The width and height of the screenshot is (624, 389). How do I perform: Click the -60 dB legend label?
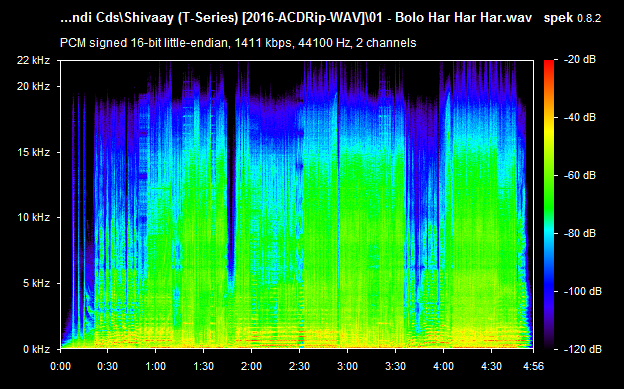[580, 176]
